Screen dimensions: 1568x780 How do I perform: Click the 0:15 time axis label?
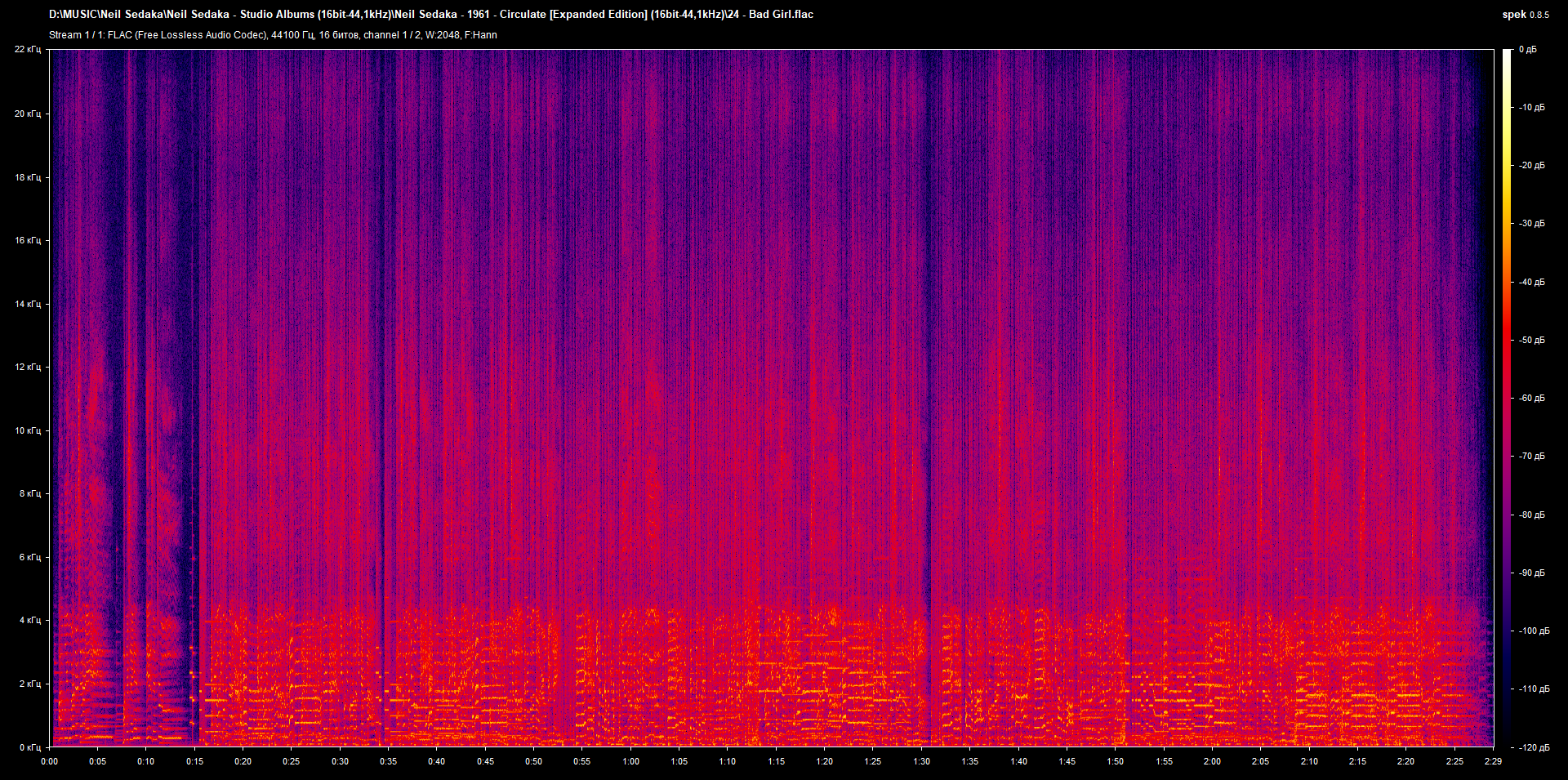(194, 761)
